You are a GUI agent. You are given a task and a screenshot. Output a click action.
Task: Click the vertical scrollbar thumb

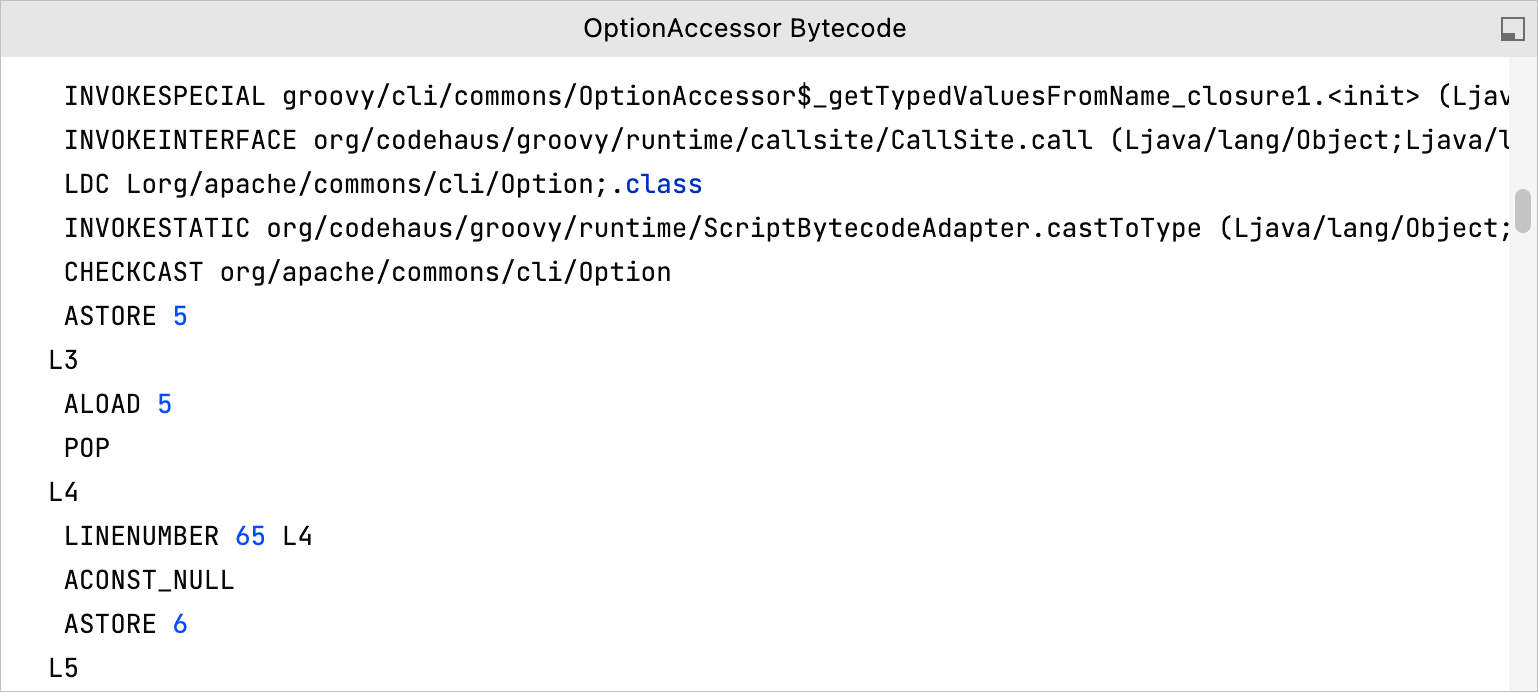coord(1524,210)
